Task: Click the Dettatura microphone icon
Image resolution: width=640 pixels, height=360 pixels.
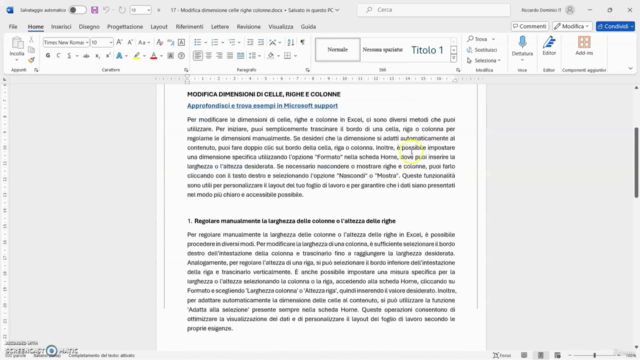Action: pos(522,42)
